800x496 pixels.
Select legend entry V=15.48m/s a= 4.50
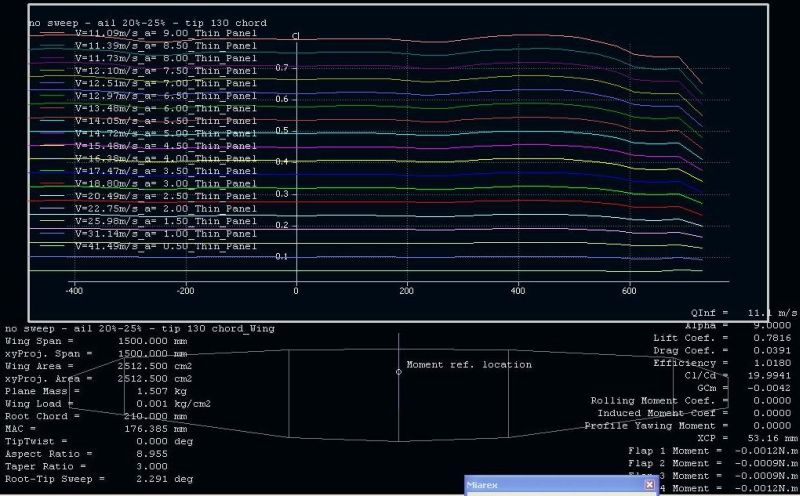[x=149, y=146]
